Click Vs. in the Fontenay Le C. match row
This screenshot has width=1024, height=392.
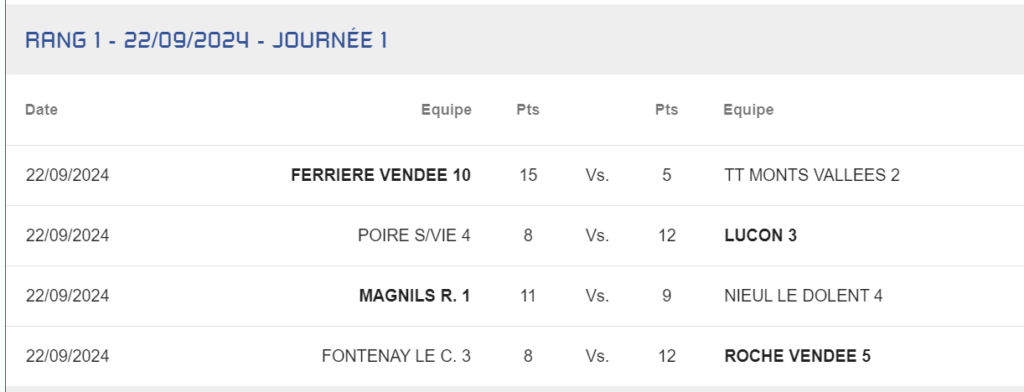597,356
